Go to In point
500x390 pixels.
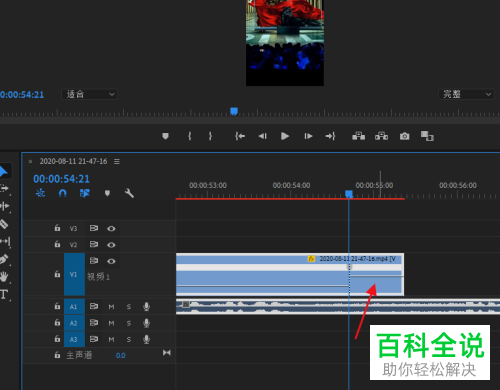click(x=240, y=136)
